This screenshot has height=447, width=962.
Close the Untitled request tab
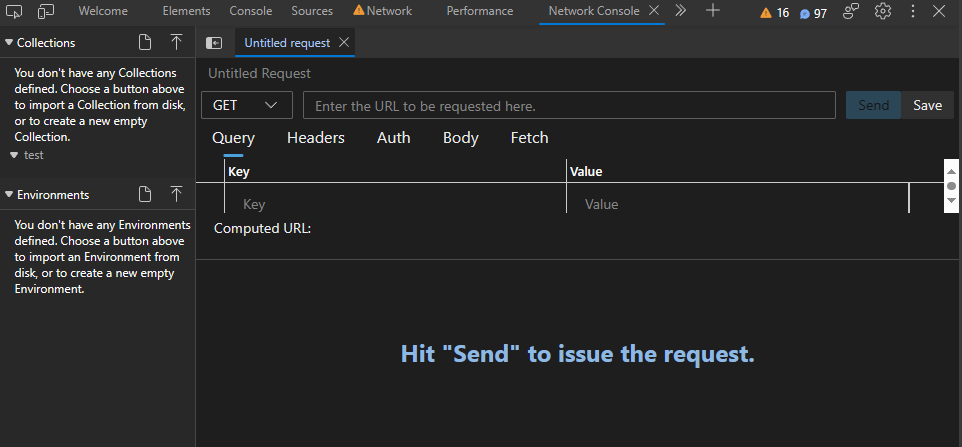coord(344,43)
